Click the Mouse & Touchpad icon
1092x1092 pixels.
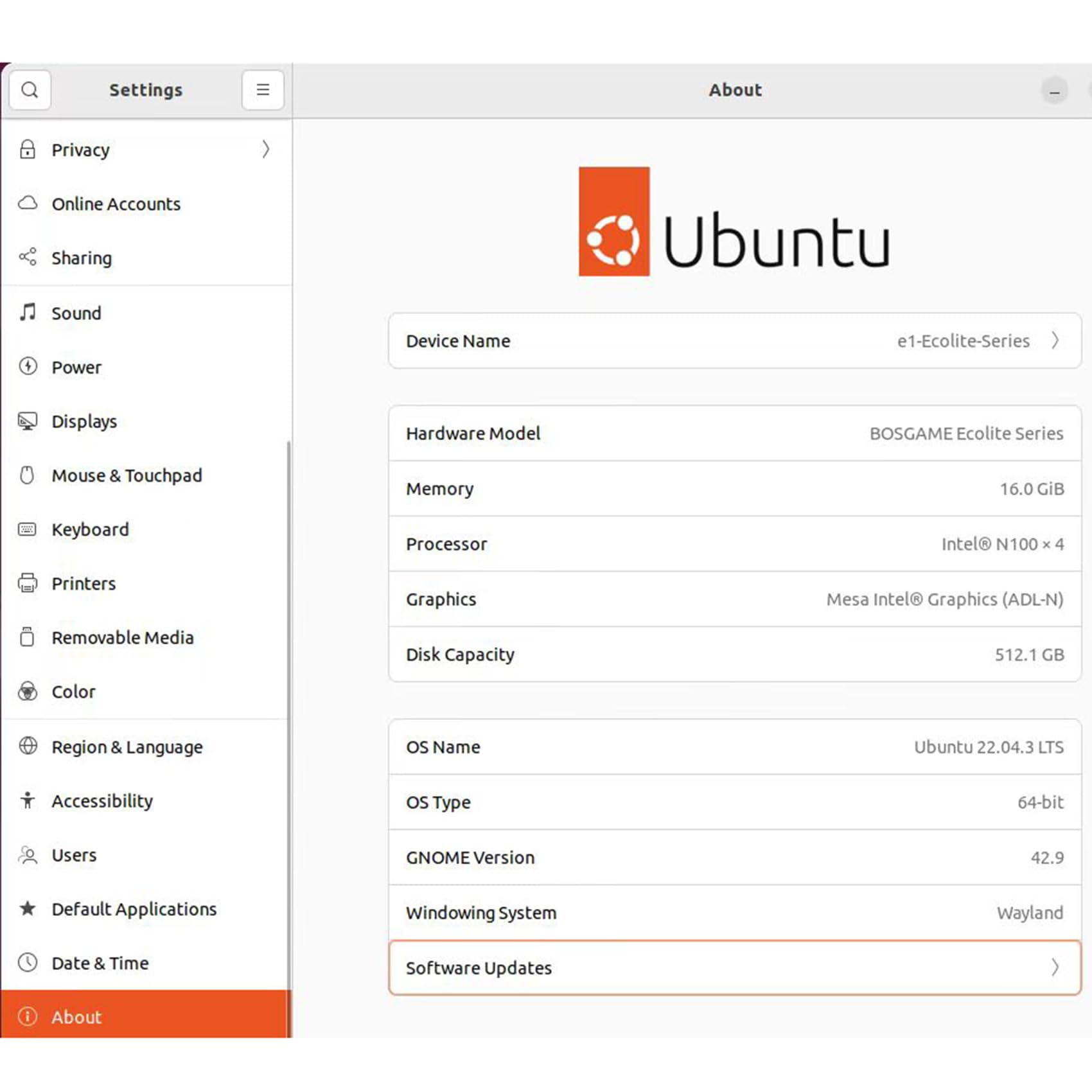point(27,475)
